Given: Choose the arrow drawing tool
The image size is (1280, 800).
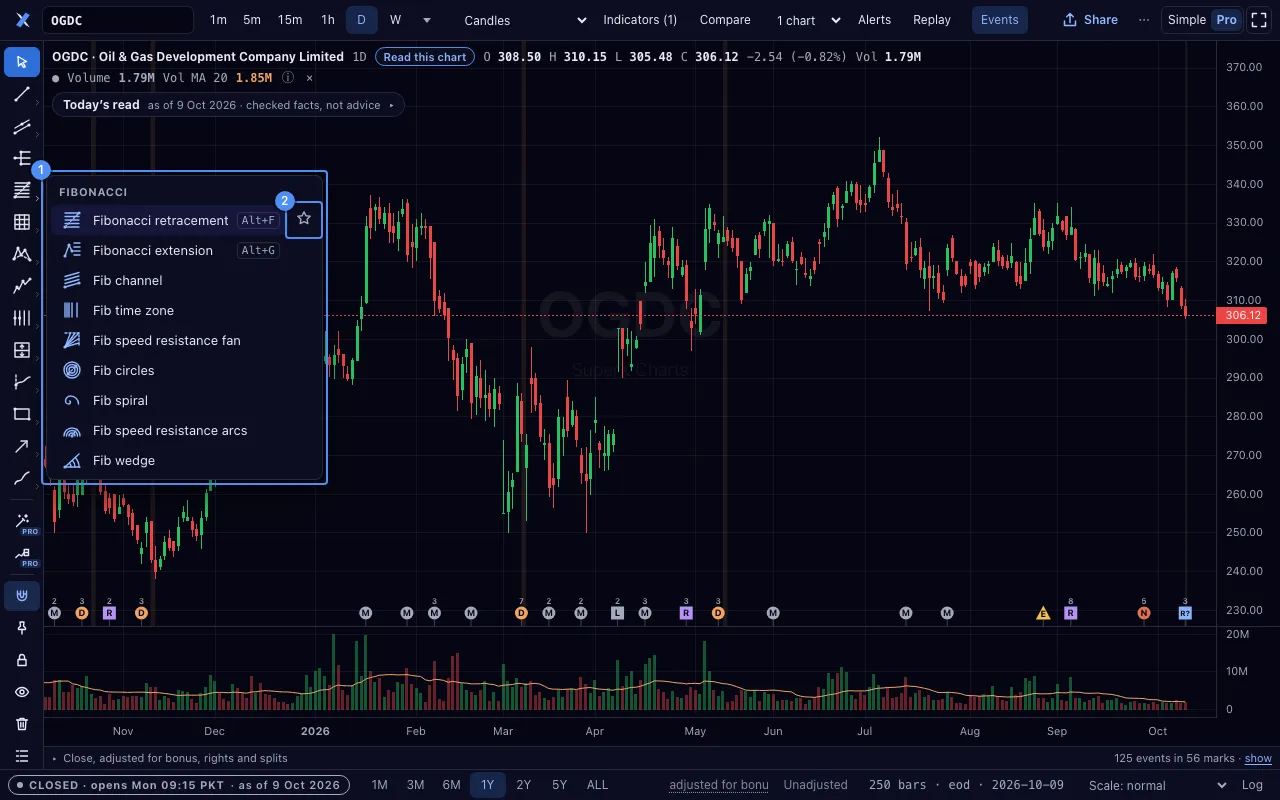Looking at the screenshot, I should point(22,446).
